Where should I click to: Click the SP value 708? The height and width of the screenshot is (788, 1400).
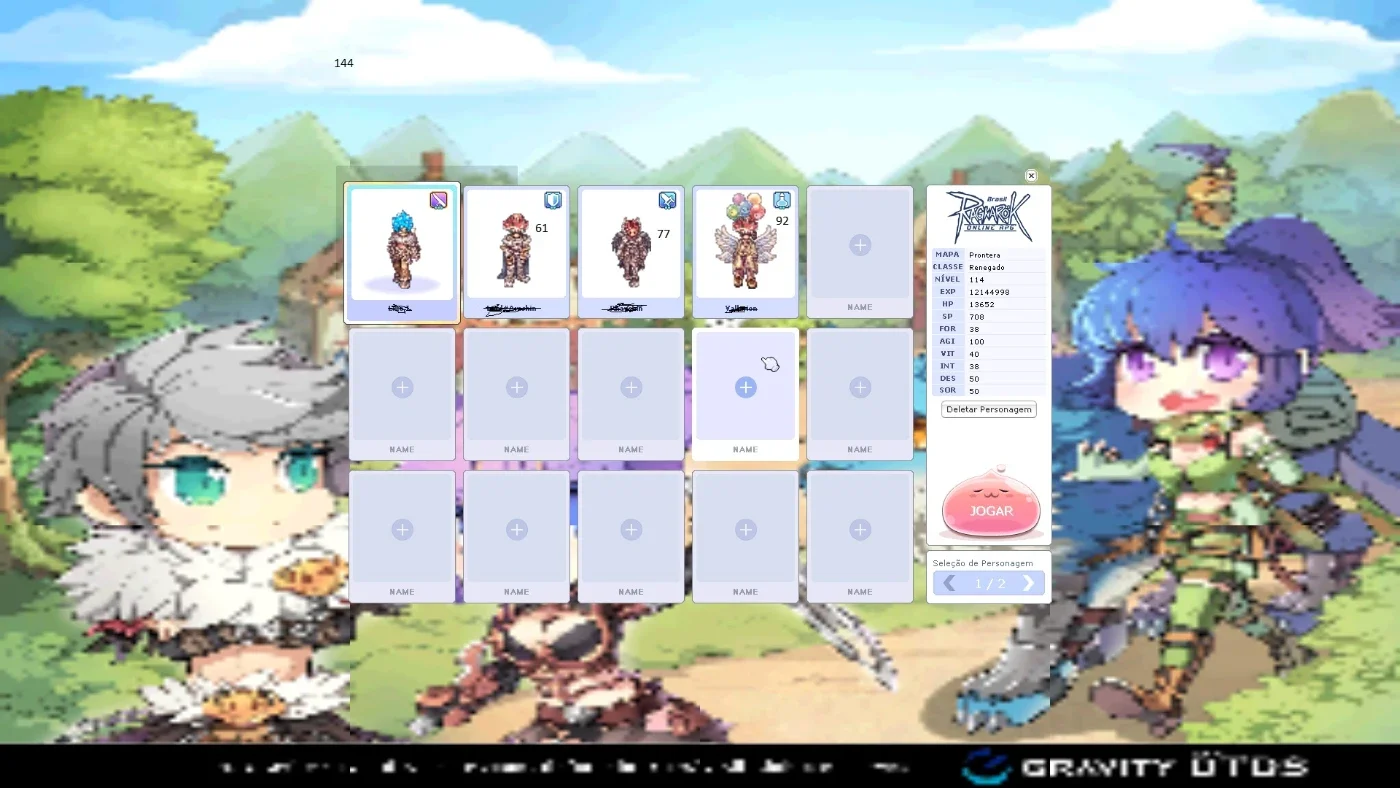tap(976, 317)
